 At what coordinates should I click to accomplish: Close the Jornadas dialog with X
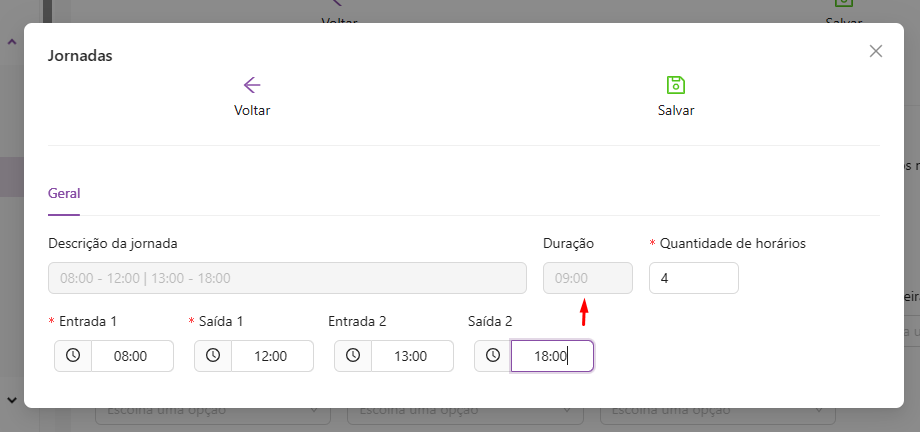tap(876, 51)
